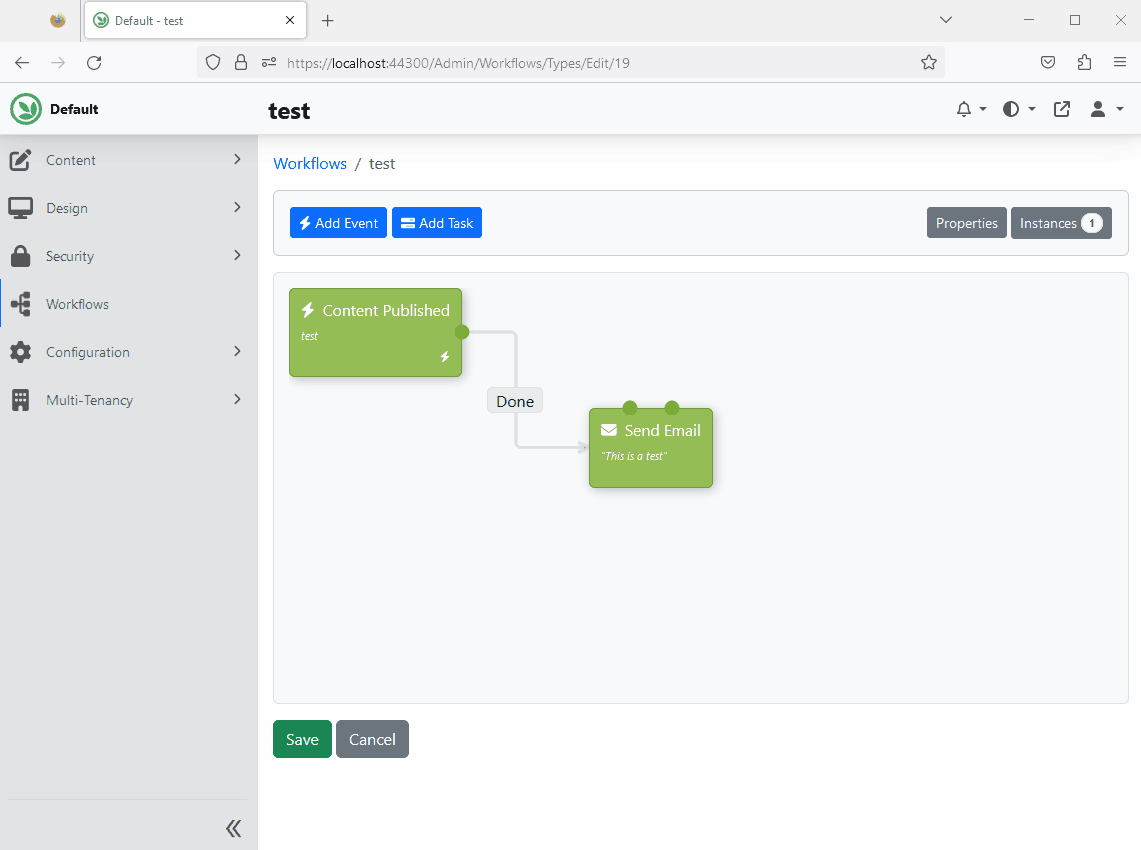Click the "test" subtitle in Content Published
The height and width of the screenshot is (850, 1141).
coord(309,336)
